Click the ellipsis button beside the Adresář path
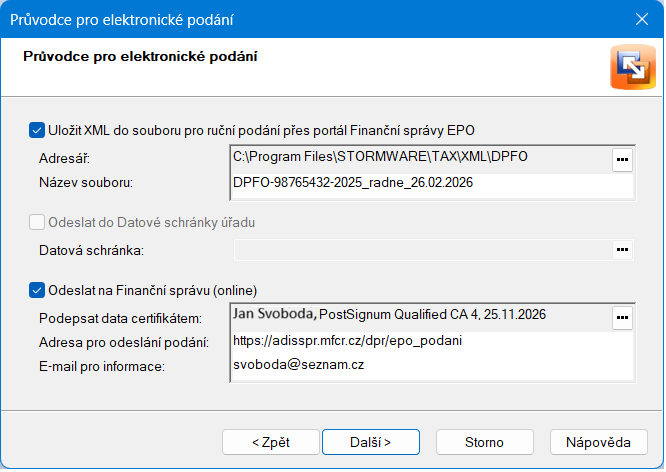Screen dimensions: 666x472 [622, 159]
